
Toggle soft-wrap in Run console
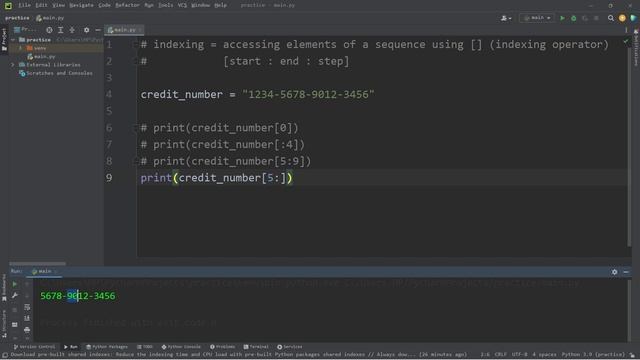pyautogui.click(x=27, y=307)
